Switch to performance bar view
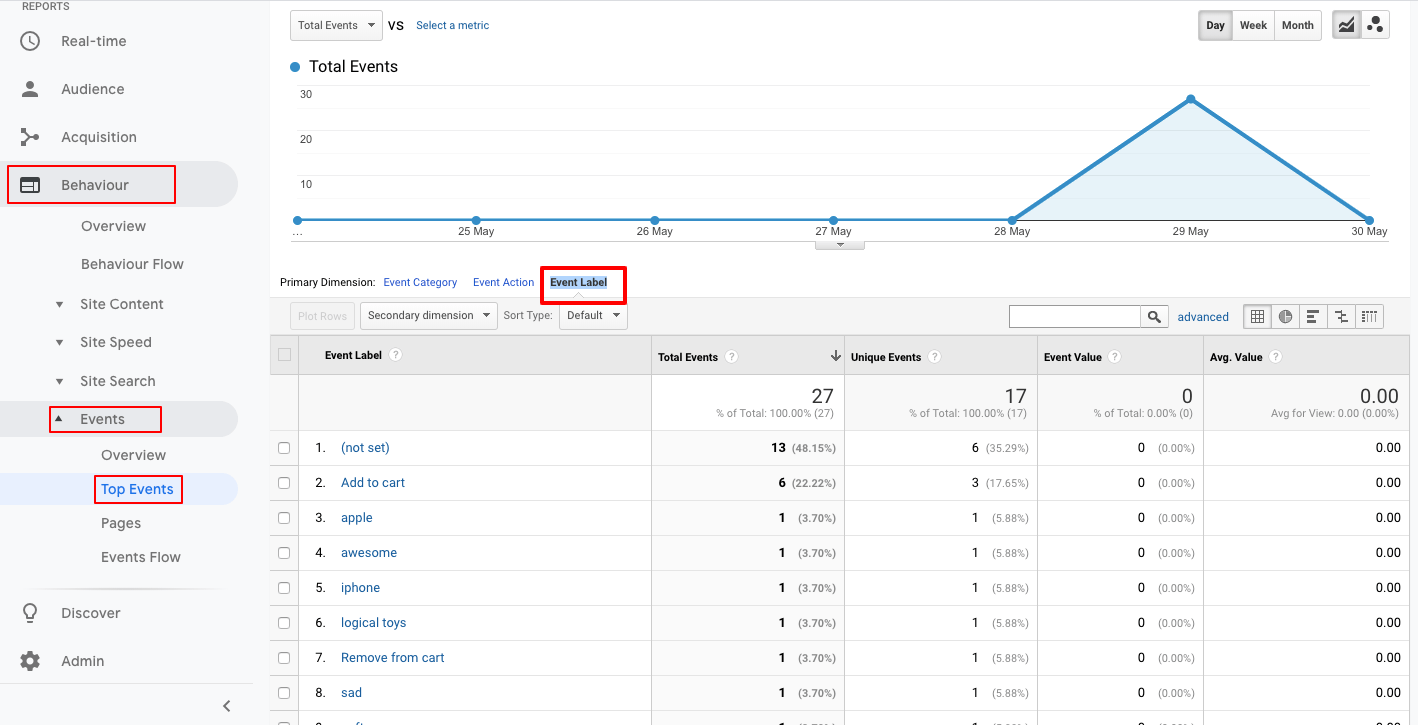Screen dimensions: 1418x725 [1313, 316]
